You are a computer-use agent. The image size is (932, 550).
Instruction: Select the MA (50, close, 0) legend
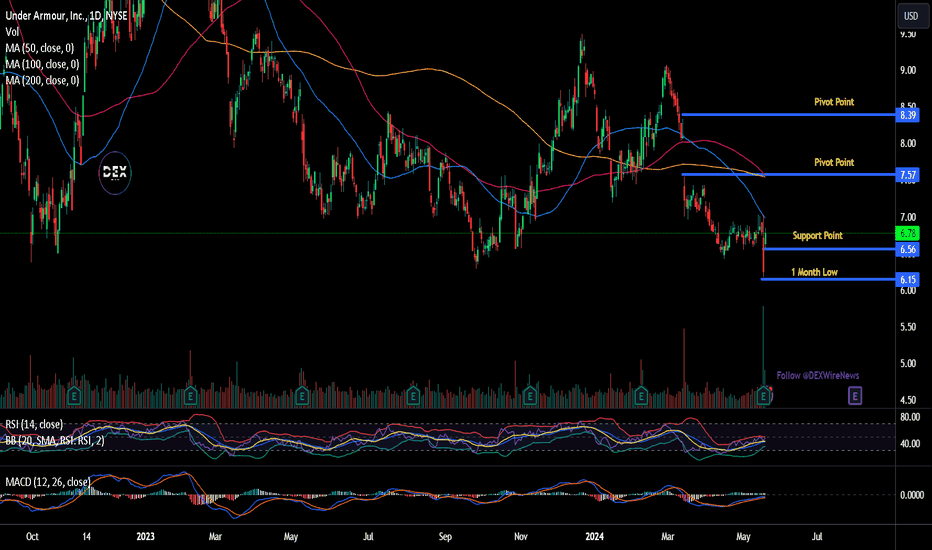click(x=40, y=48)
